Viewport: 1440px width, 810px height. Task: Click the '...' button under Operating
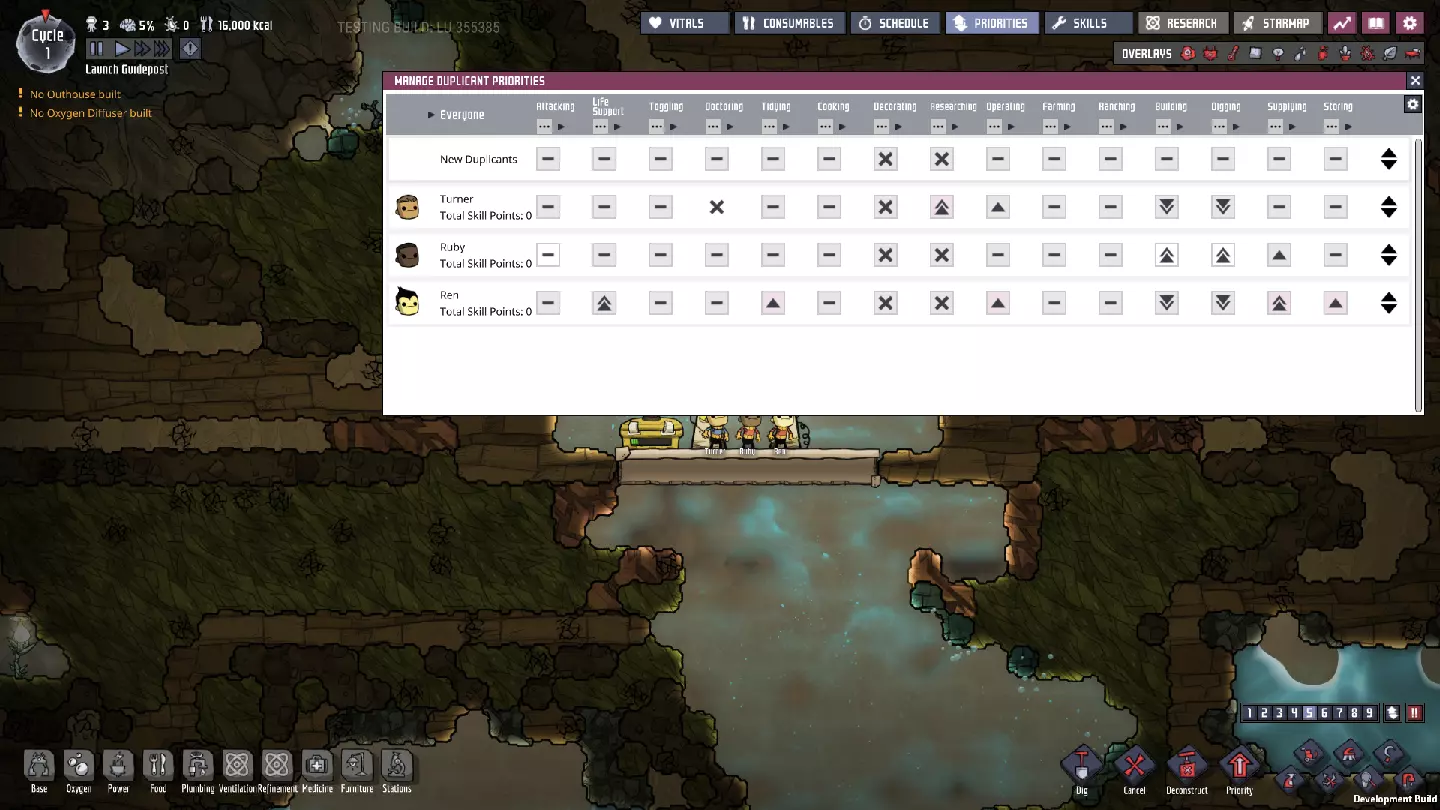994,127
